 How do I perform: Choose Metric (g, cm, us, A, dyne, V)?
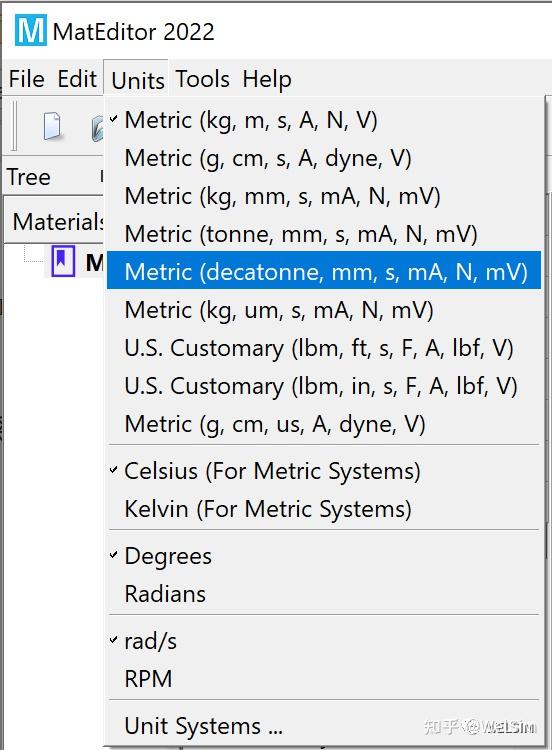coord(324,424)
